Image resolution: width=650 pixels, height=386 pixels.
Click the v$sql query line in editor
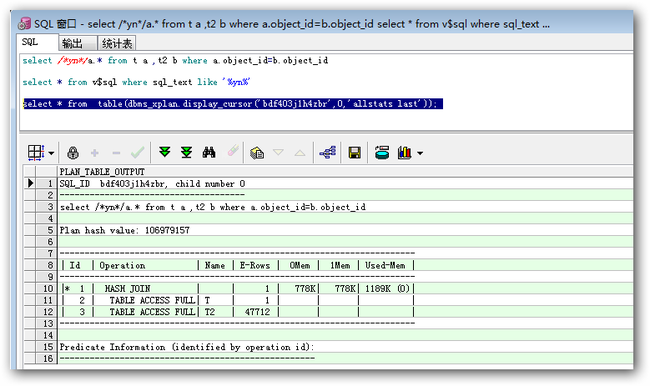[x=136, y=82]
